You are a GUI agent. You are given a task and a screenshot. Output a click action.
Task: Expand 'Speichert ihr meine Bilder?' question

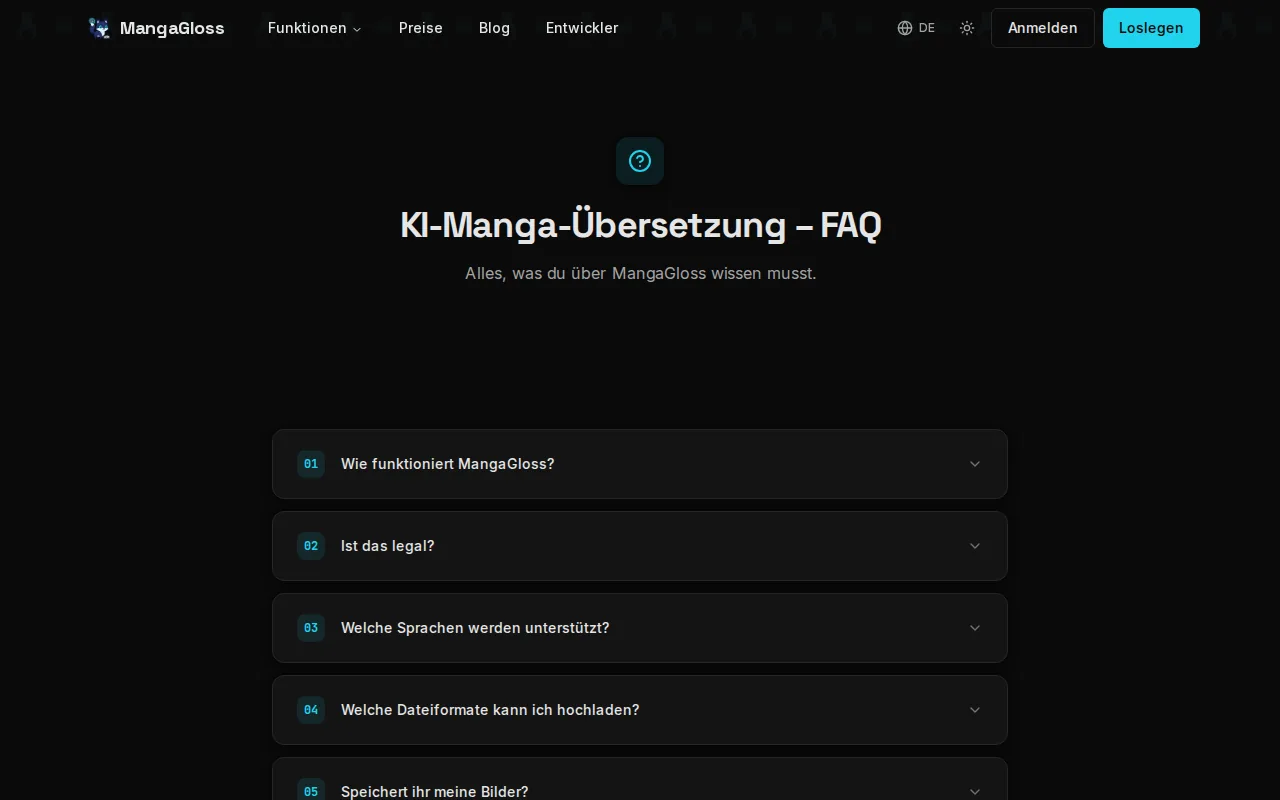640,779
